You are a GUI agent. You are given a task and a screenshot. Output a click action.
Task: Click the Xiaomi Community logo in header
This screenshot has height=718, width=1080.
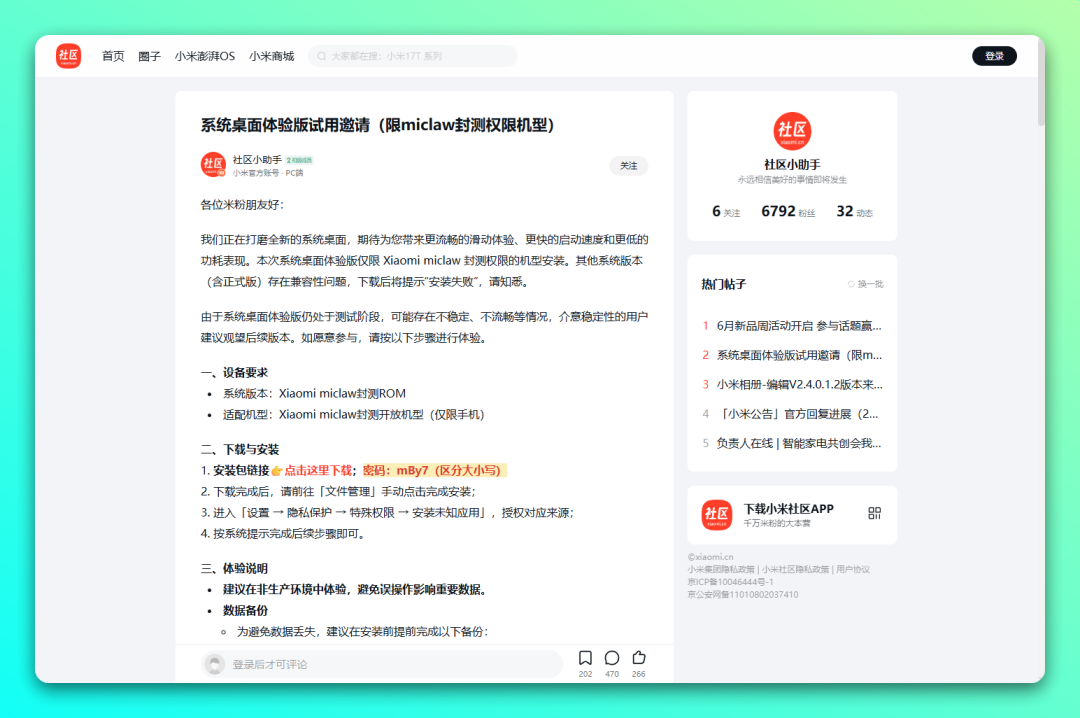tap(68, 56)
